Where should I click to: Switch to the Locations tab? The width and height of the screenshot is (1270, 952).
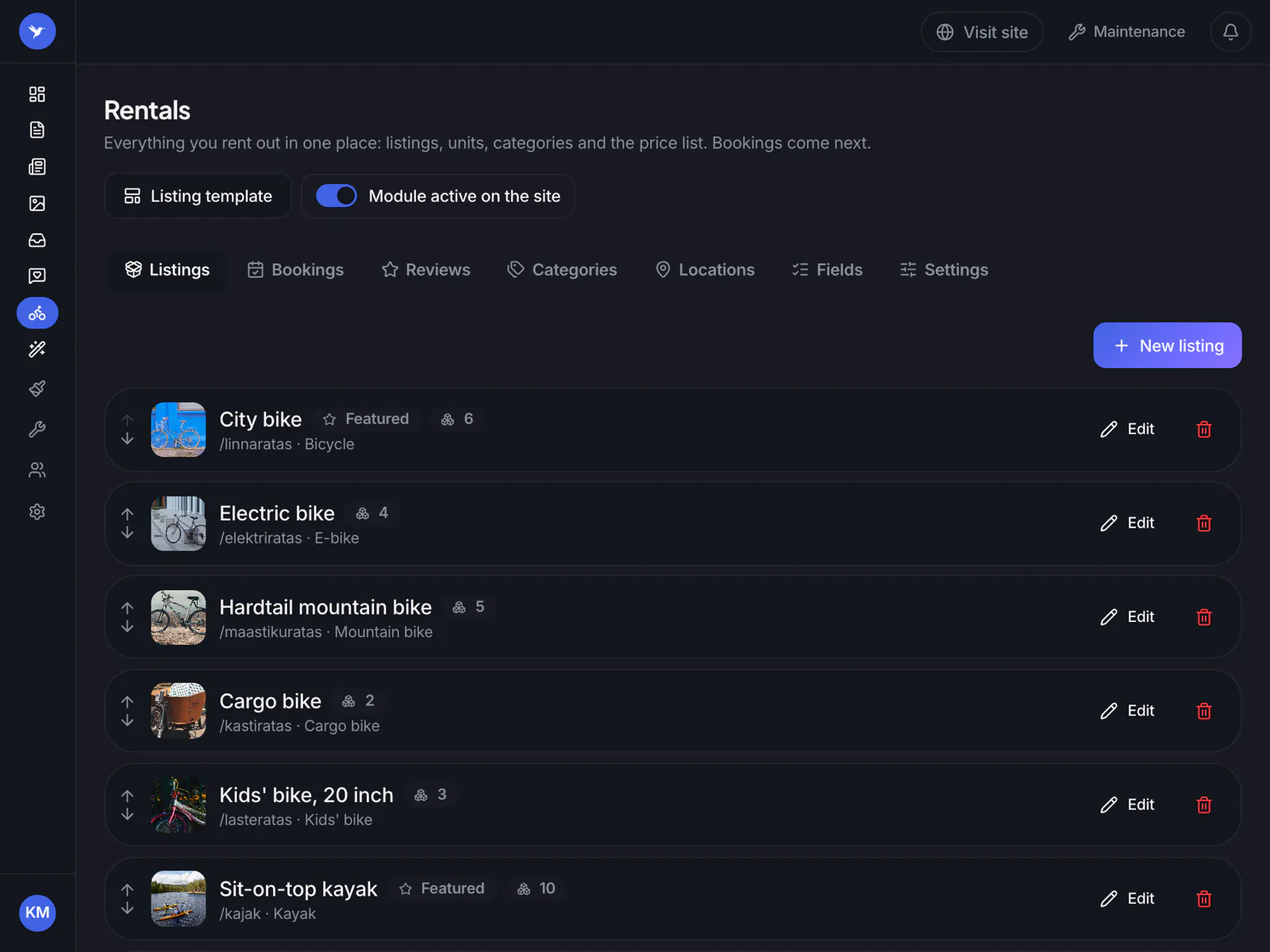coord(705,270)
